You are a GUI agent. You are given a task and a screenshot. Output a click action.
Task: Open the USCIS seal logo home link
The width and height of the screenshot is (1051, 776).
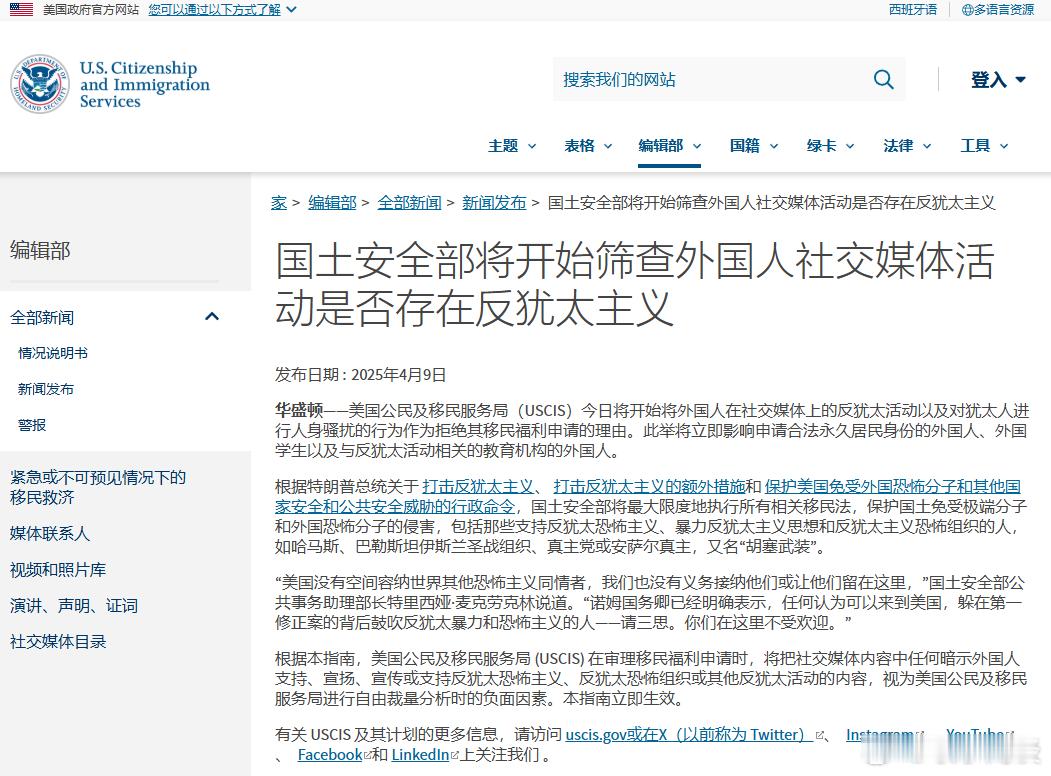pyautogui.click(x=40, y=84)
